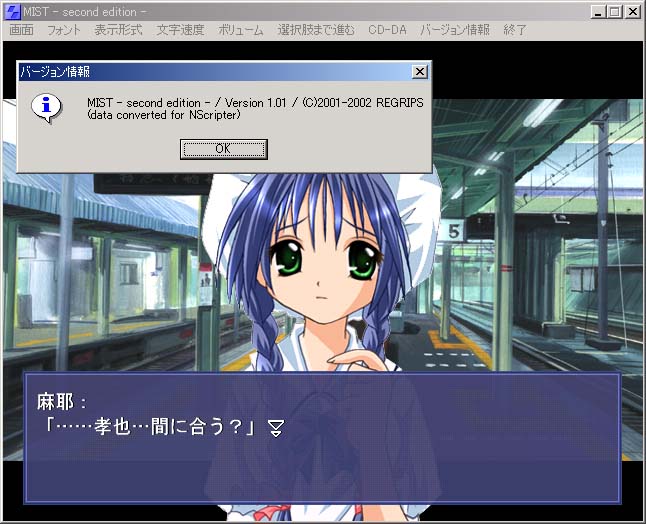Click the text advance arrow in dialogue box
646x524 pixels.
(x=276, y=428)
